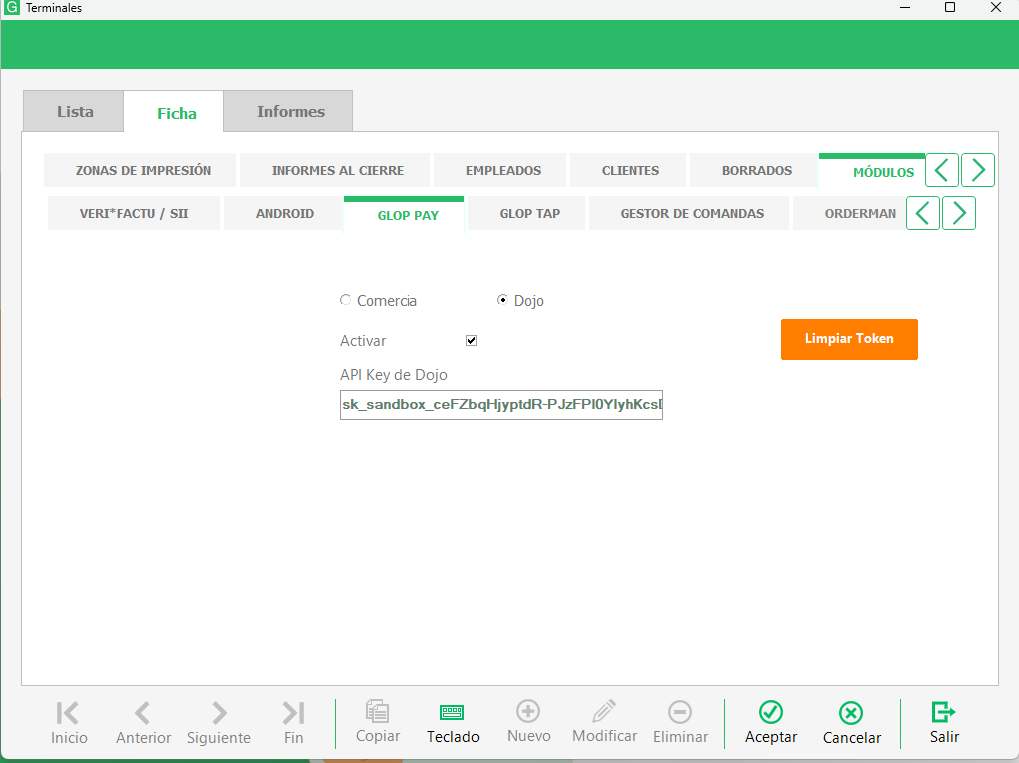
Task: Select the MÓDULOS tab
Action: pos(871,172)
